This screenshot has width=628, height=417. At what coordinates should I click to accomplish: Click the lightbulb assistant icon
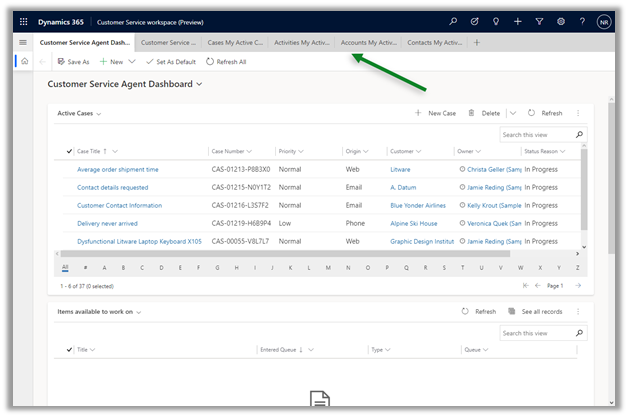pos(496,21)
